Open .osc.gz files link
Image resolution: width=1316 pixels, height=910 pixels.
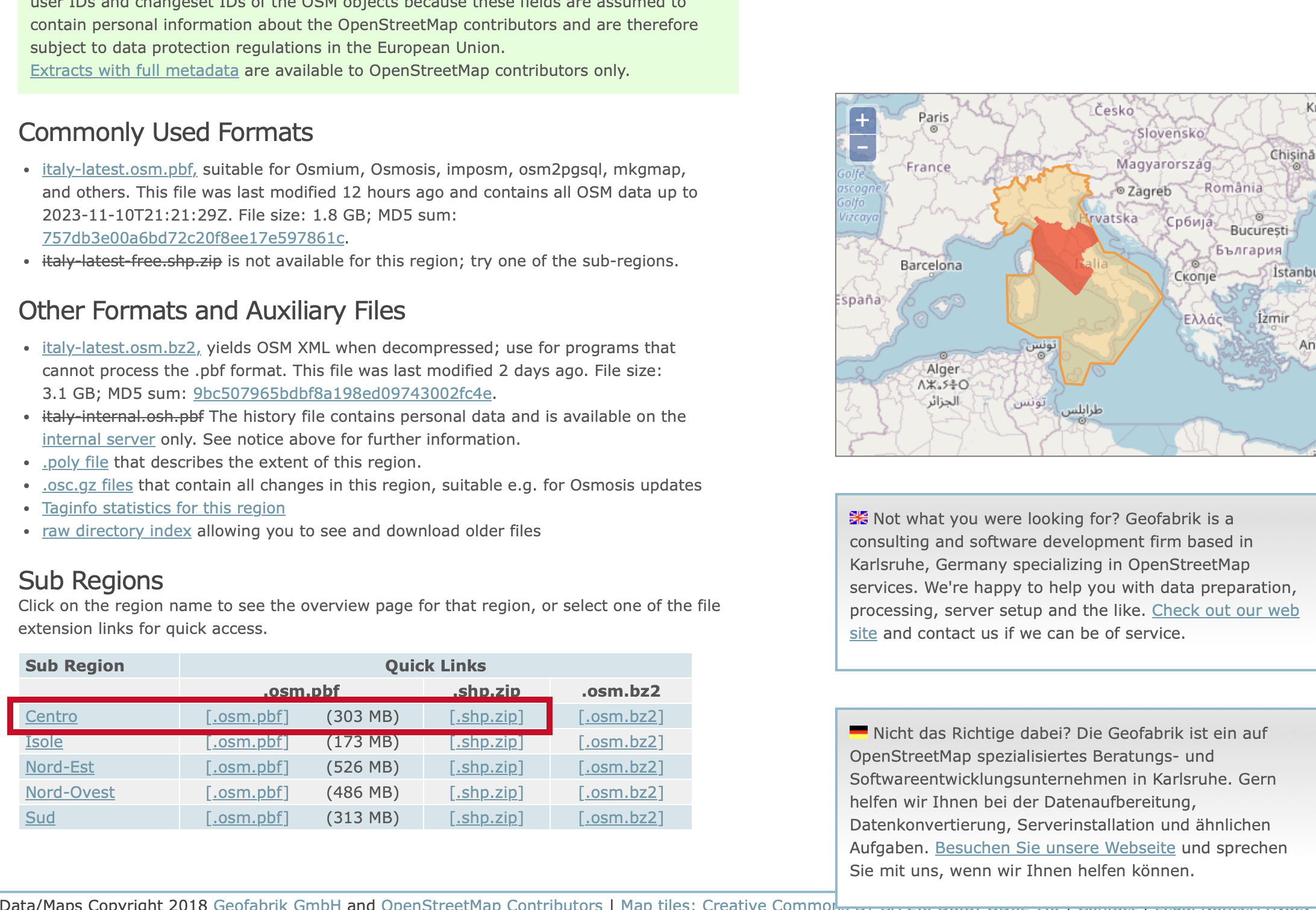click(87, 485)
